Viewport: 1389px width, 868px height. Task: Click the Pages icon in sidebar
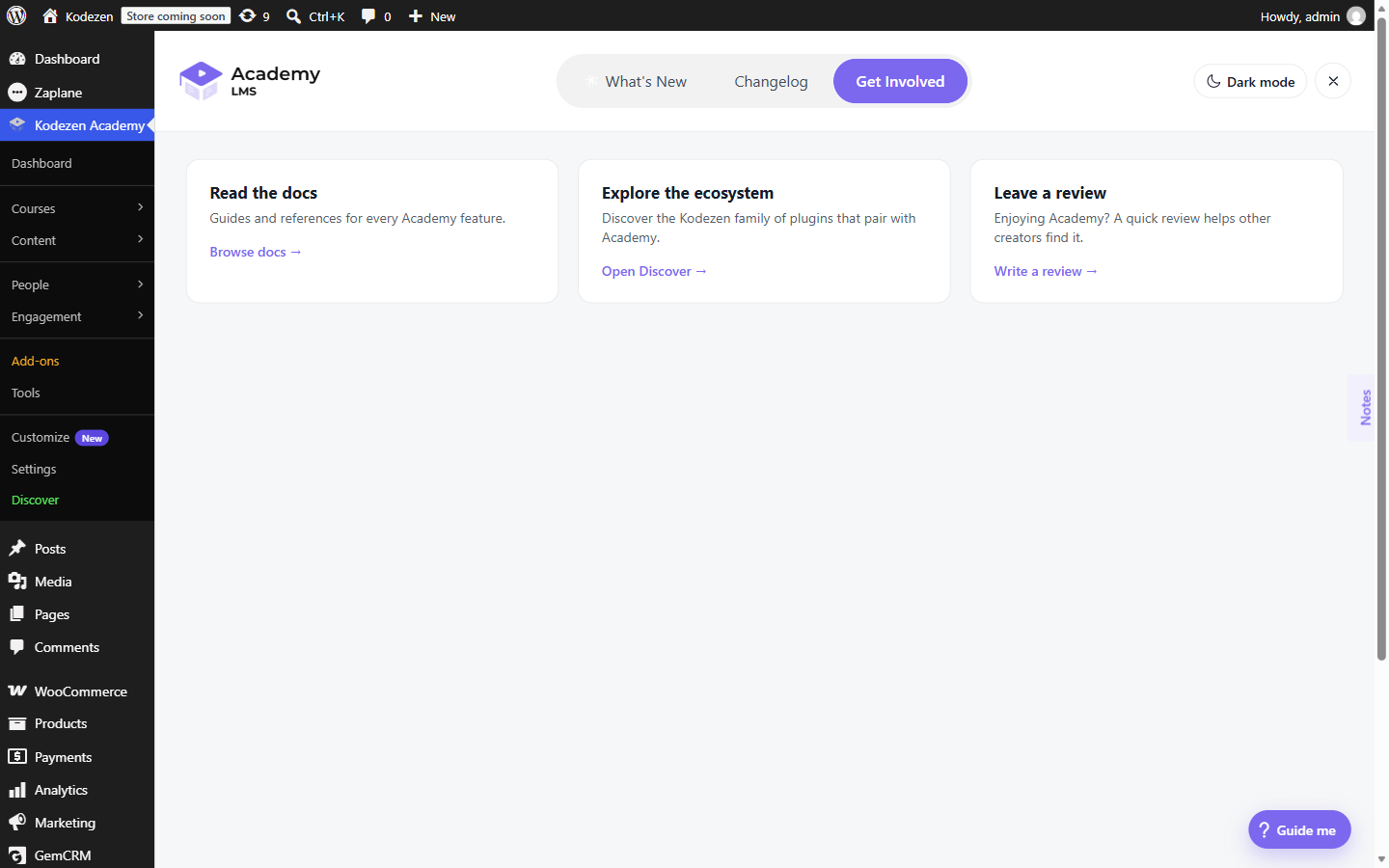(x=17, y=614)
